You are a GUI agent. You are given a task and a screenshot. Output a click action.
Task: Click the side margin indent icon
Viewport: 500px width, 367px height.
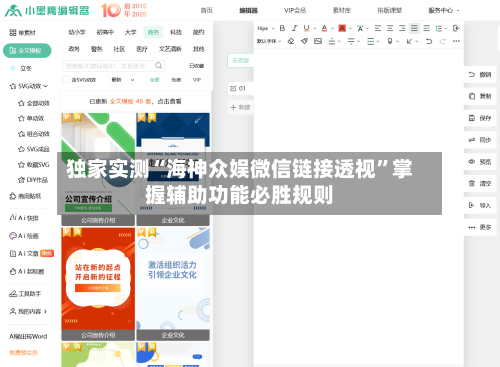pos(370,41)
